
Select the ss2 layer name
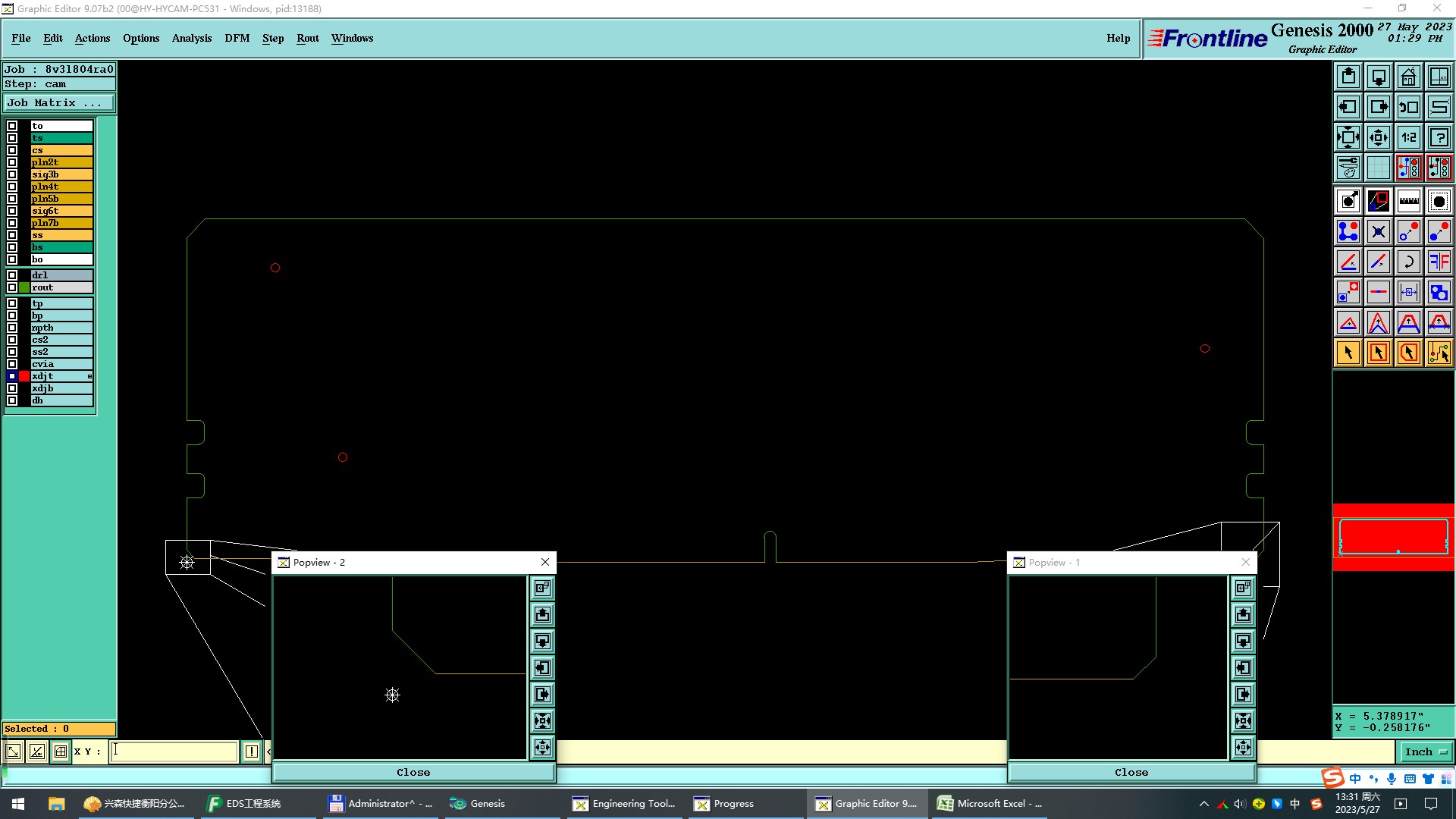61,352
